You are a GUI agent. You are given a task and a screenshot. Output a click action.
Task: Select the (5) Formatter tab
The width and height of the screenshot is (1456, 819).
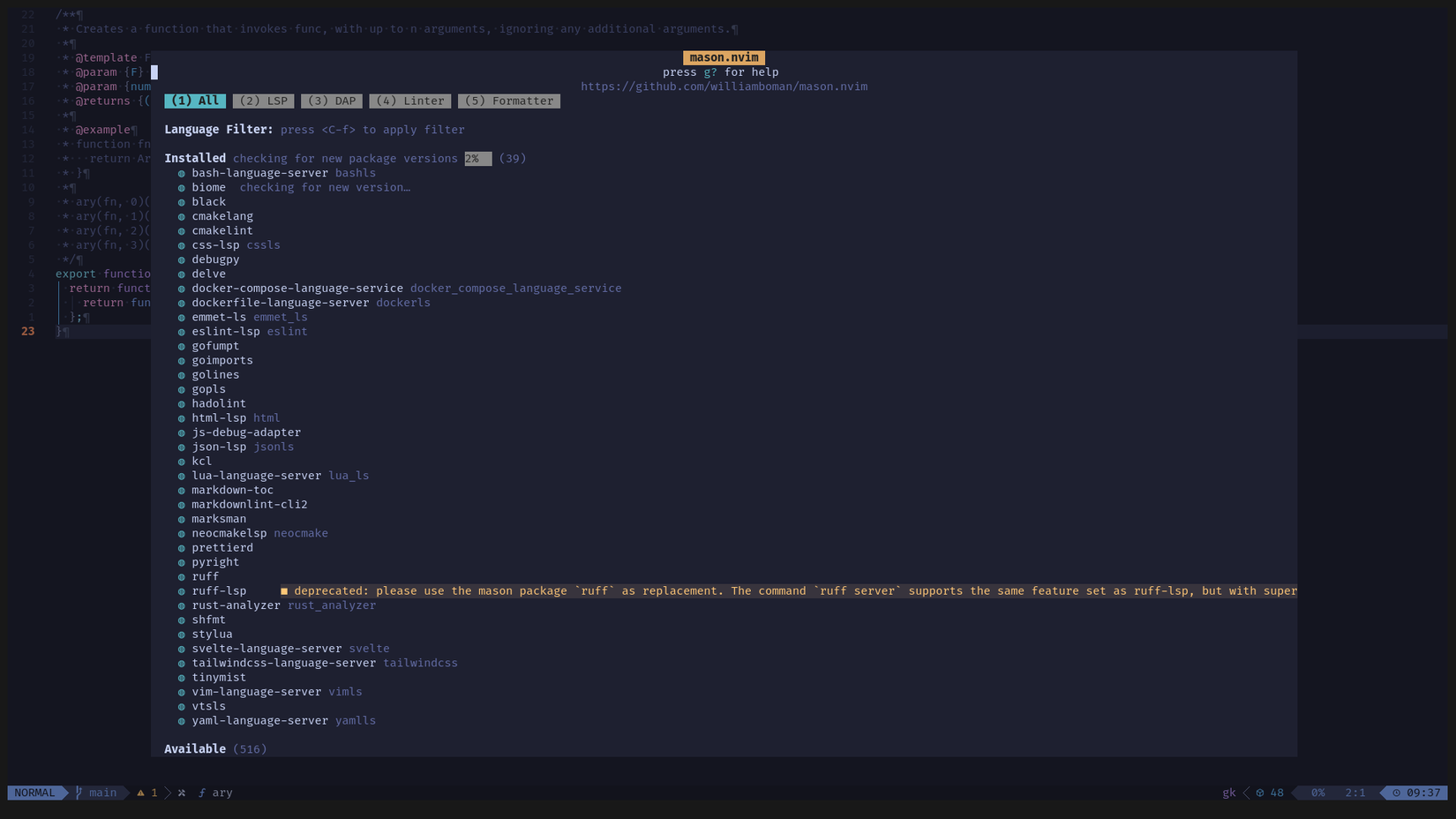point(509,101)
